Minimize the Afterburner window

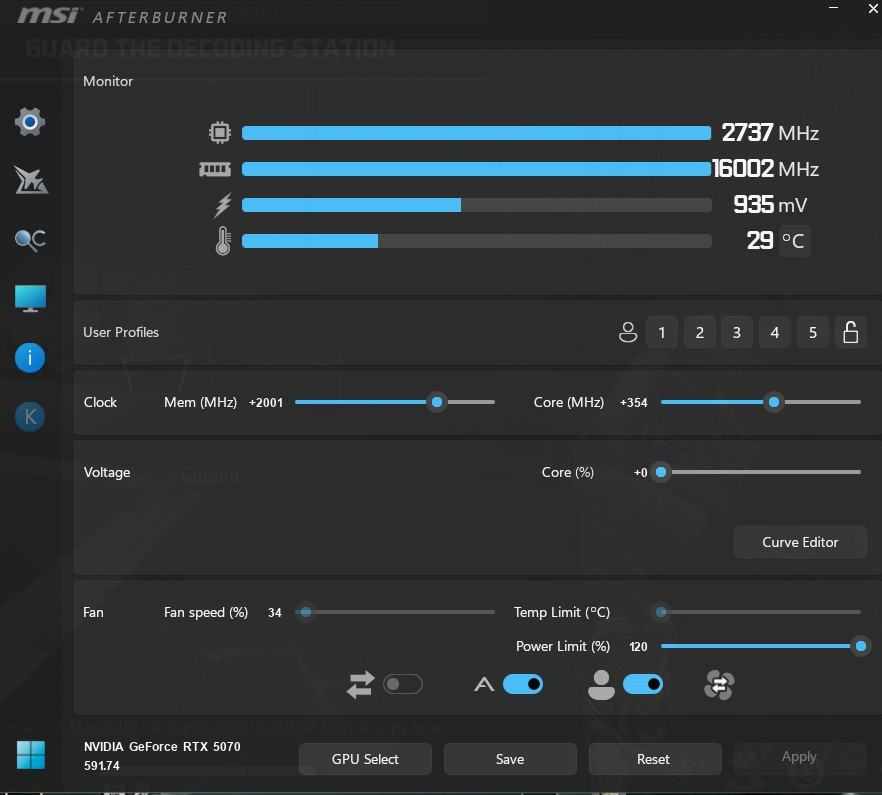click(834, 8)
